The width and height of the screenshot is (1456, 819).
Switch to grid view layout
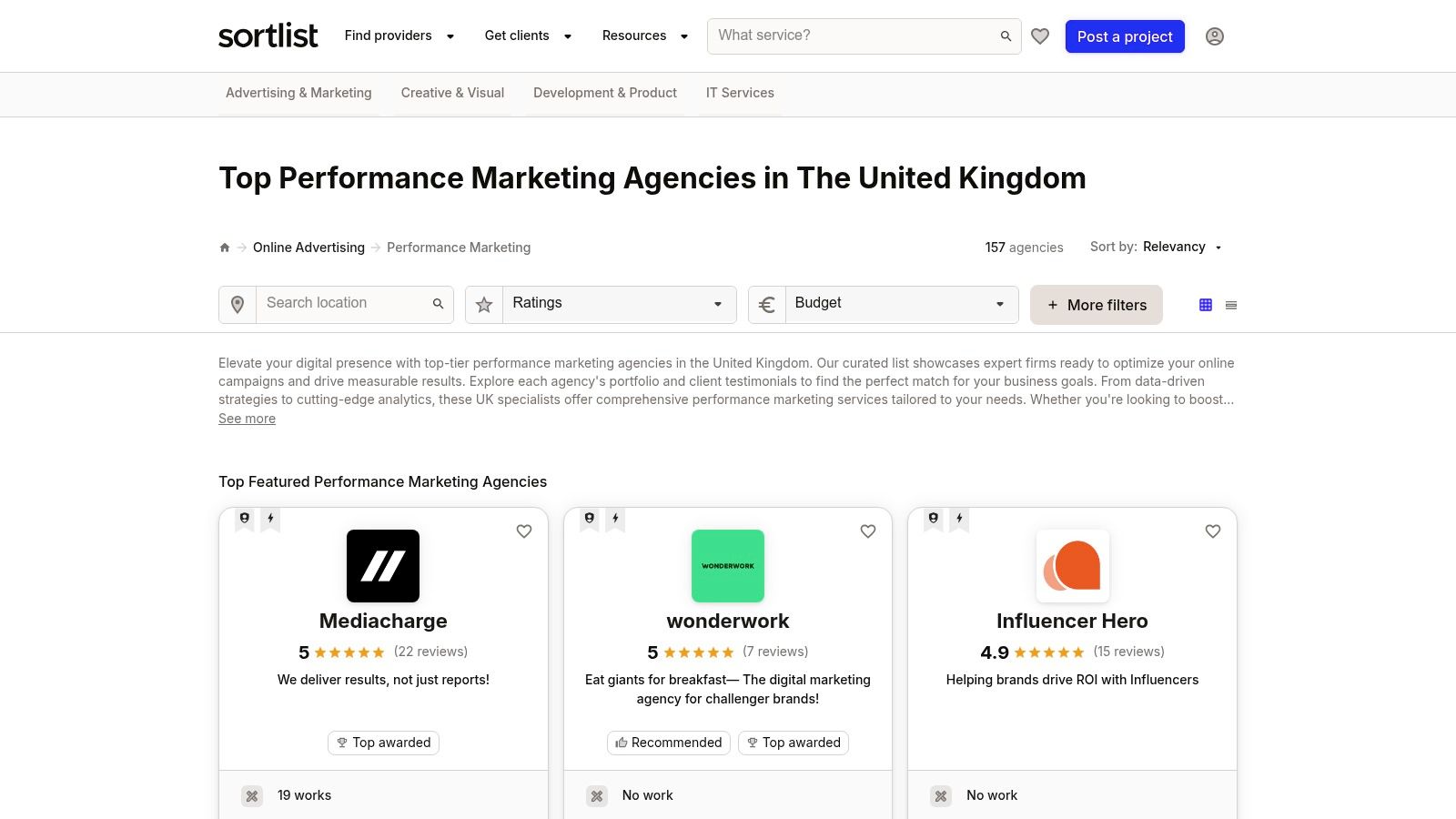[1206, 305]
